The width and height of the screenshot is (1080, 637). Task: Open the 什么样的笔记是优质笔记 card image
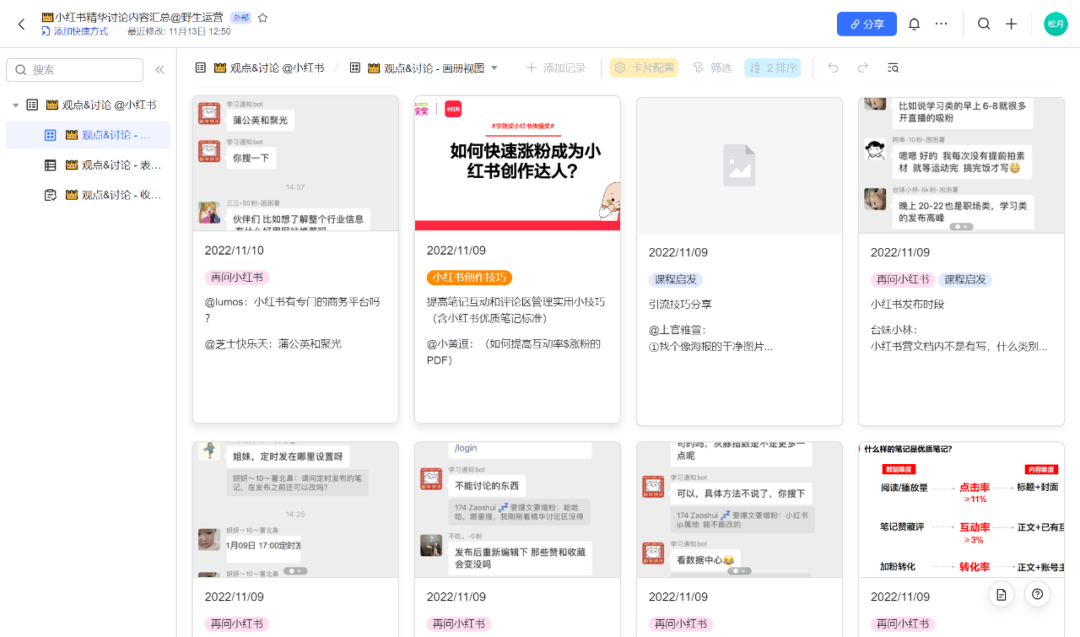(961, 510)
